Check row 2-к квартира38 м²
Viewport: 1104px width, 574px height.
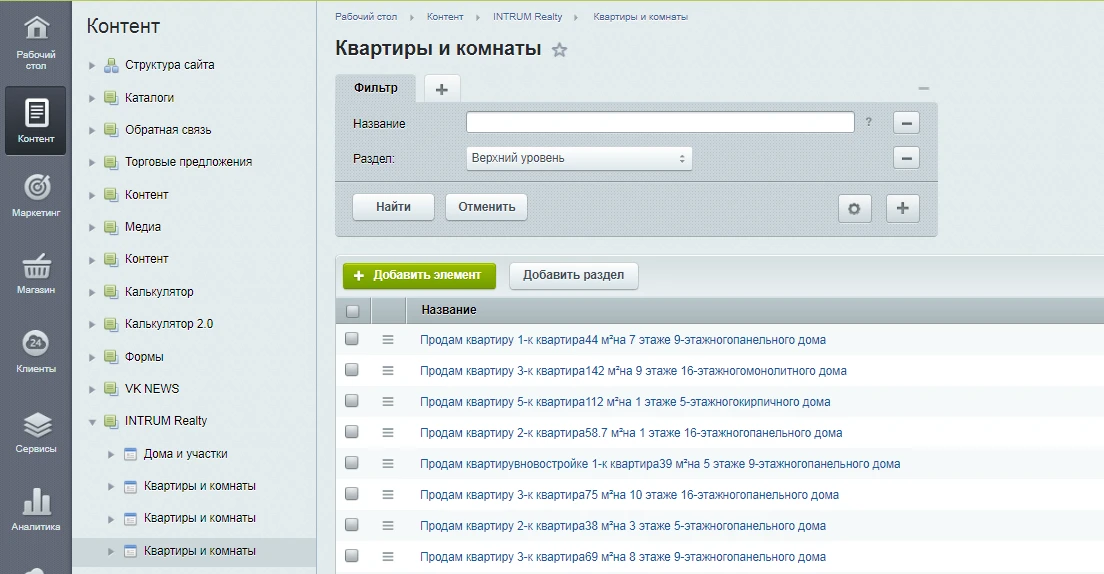pos(352,525)
